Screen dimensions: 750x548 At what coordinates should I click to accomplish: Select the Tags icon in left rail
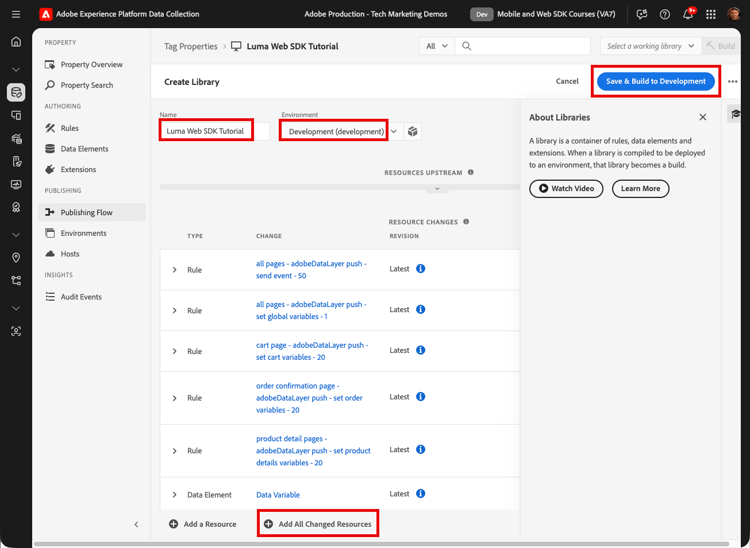[x=16, y=92]
